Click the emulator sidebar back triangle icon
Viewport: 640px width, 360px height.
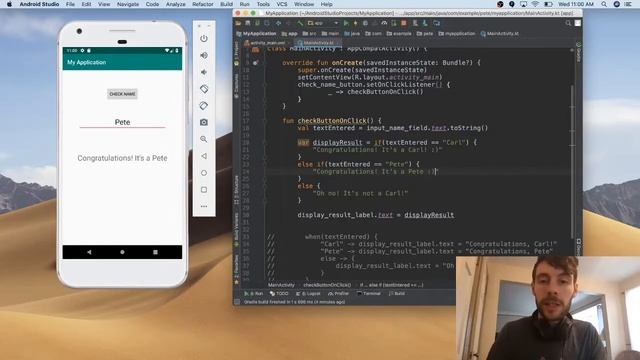[204, 156]
